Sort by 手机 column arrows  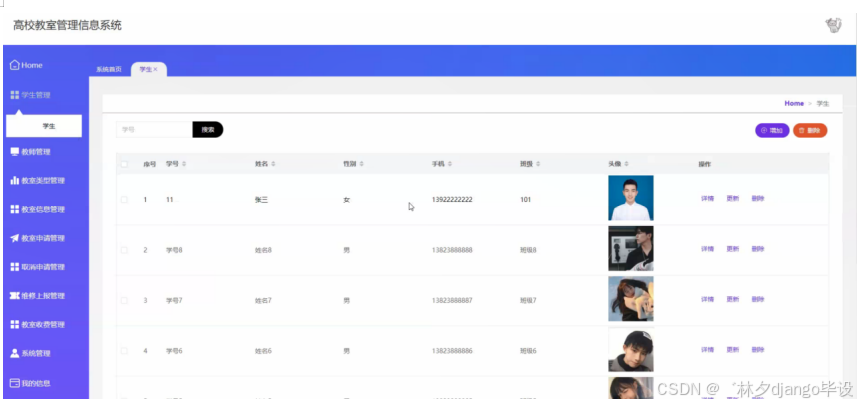point(450,164)
